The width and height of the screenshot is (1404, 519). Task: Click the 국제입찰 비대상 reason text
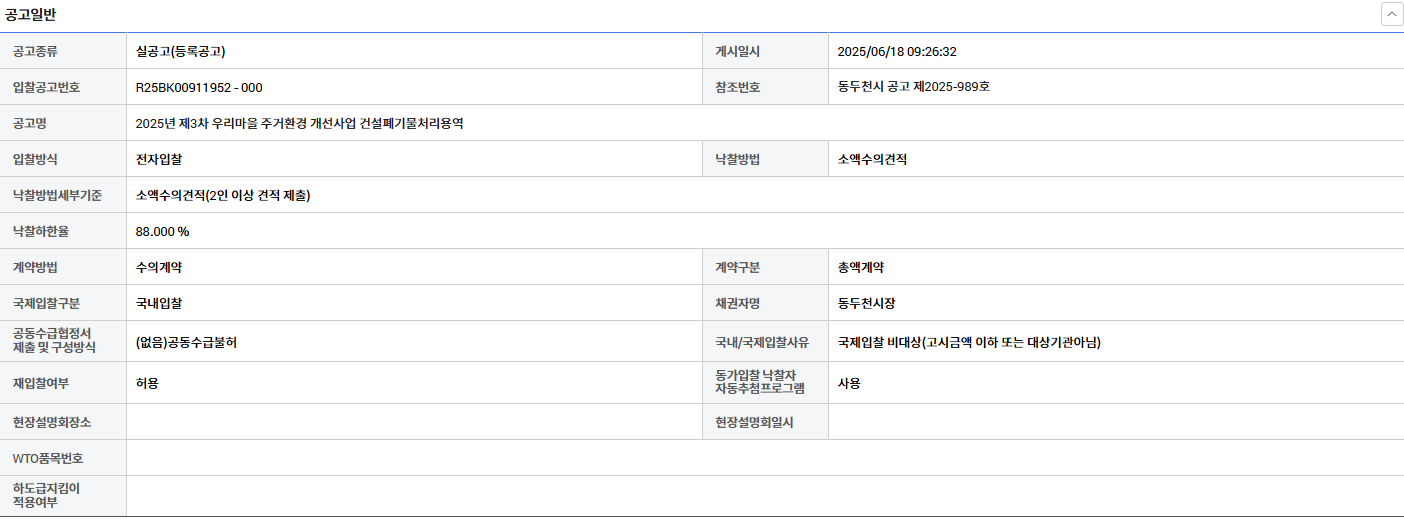click(969, 342)
